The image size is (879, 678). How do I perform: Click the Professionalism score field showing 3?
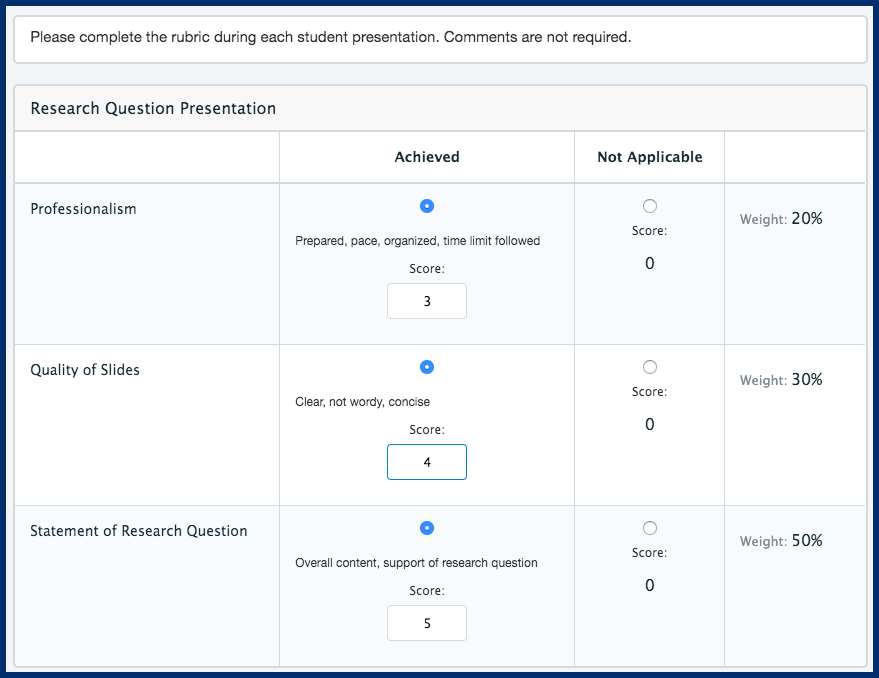click(427, 301)
